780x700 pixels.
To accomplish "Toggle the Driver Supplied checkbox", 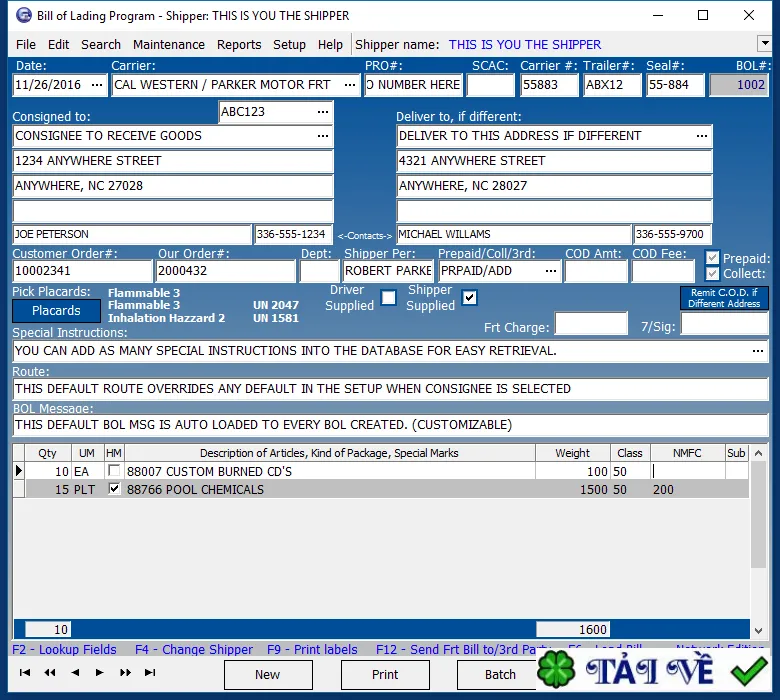I will coord(388,298).
